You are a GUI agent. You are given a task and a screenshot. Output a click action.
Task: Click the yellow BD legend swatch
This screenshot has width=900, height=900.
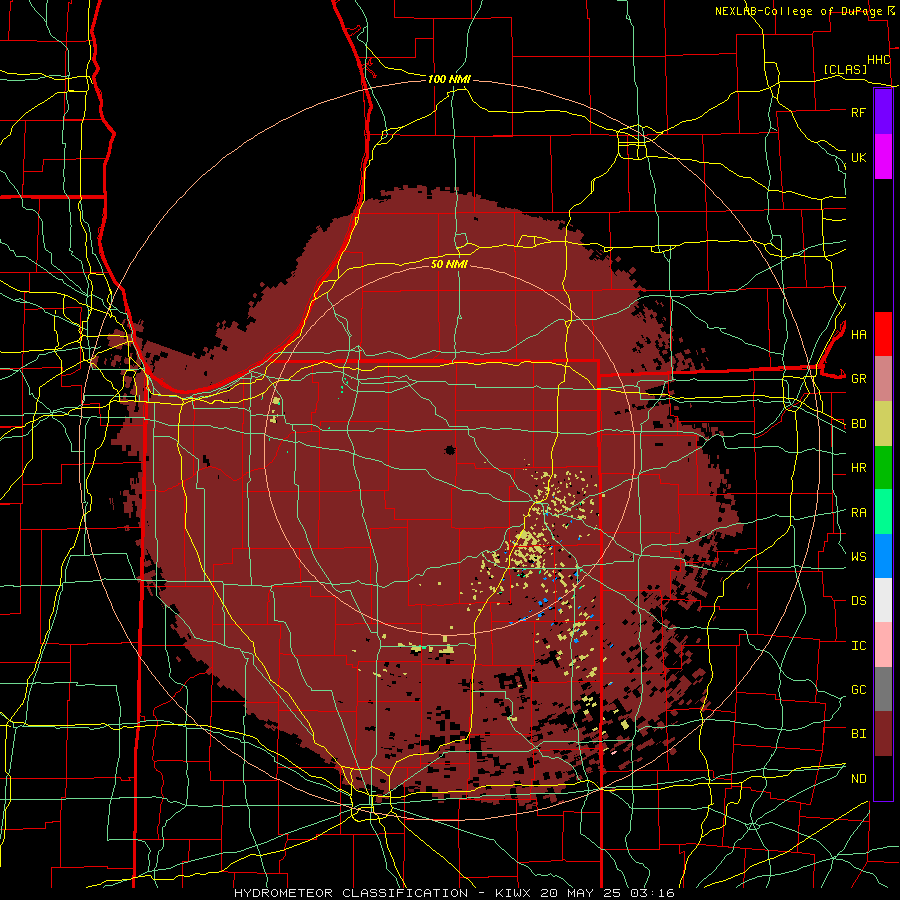click(883, 423)
